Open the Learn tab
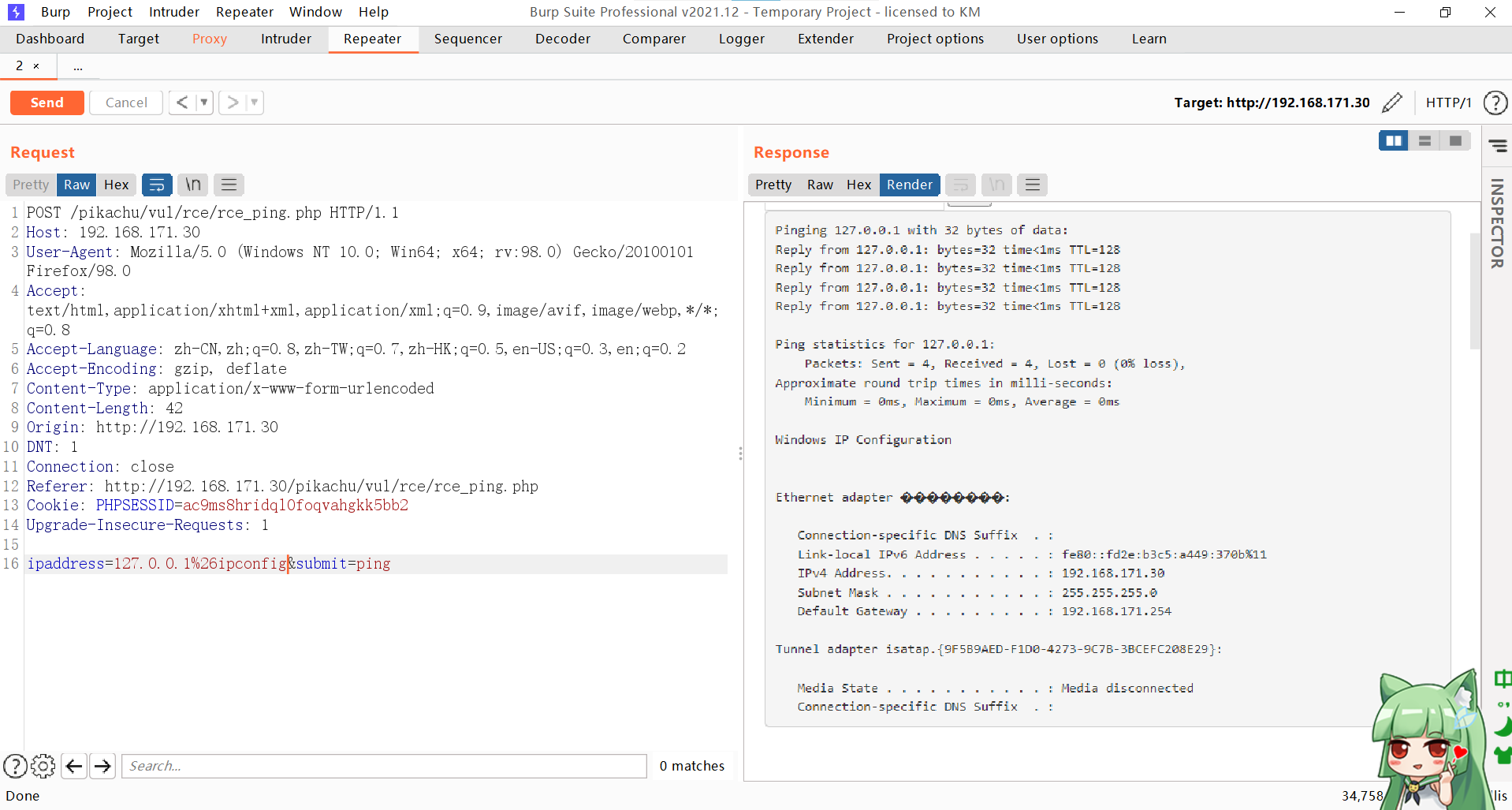 coord(1149,39)
